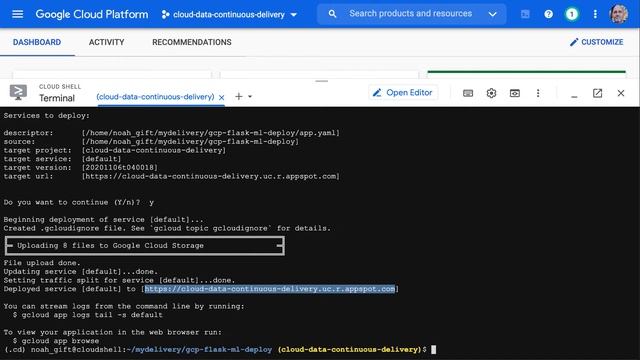Open notifications badge showing 1
This screenshot has height=360, width=640.
(571, 15)
